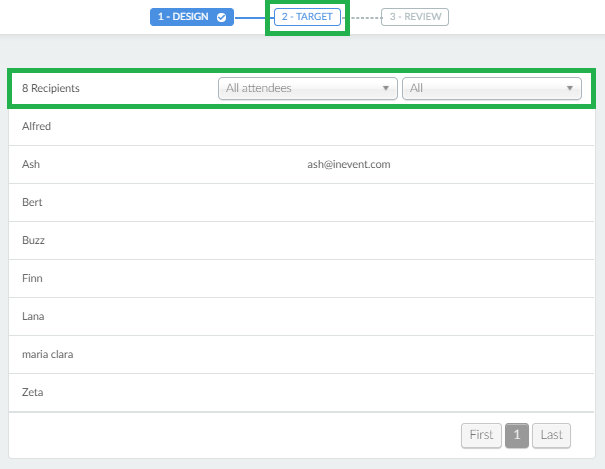Select the 2 - TARGET step
This screenshot has width=605, height=469.
307,17
